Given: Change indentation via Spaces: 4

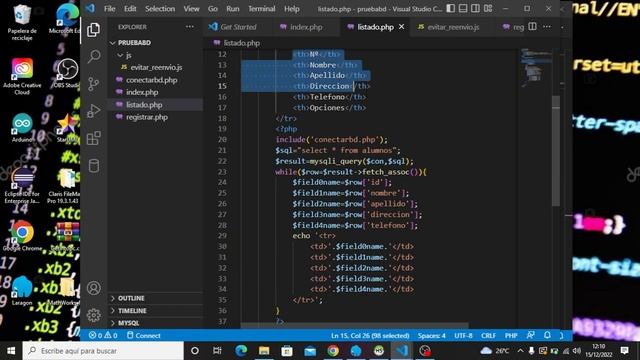Looking at the screenshot, I should (431, 336).
